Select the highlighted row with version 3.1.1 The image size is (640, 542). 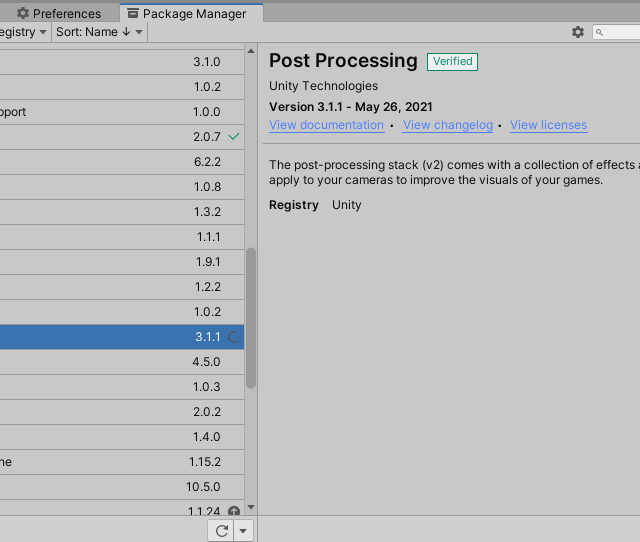(x=122, y=337)
